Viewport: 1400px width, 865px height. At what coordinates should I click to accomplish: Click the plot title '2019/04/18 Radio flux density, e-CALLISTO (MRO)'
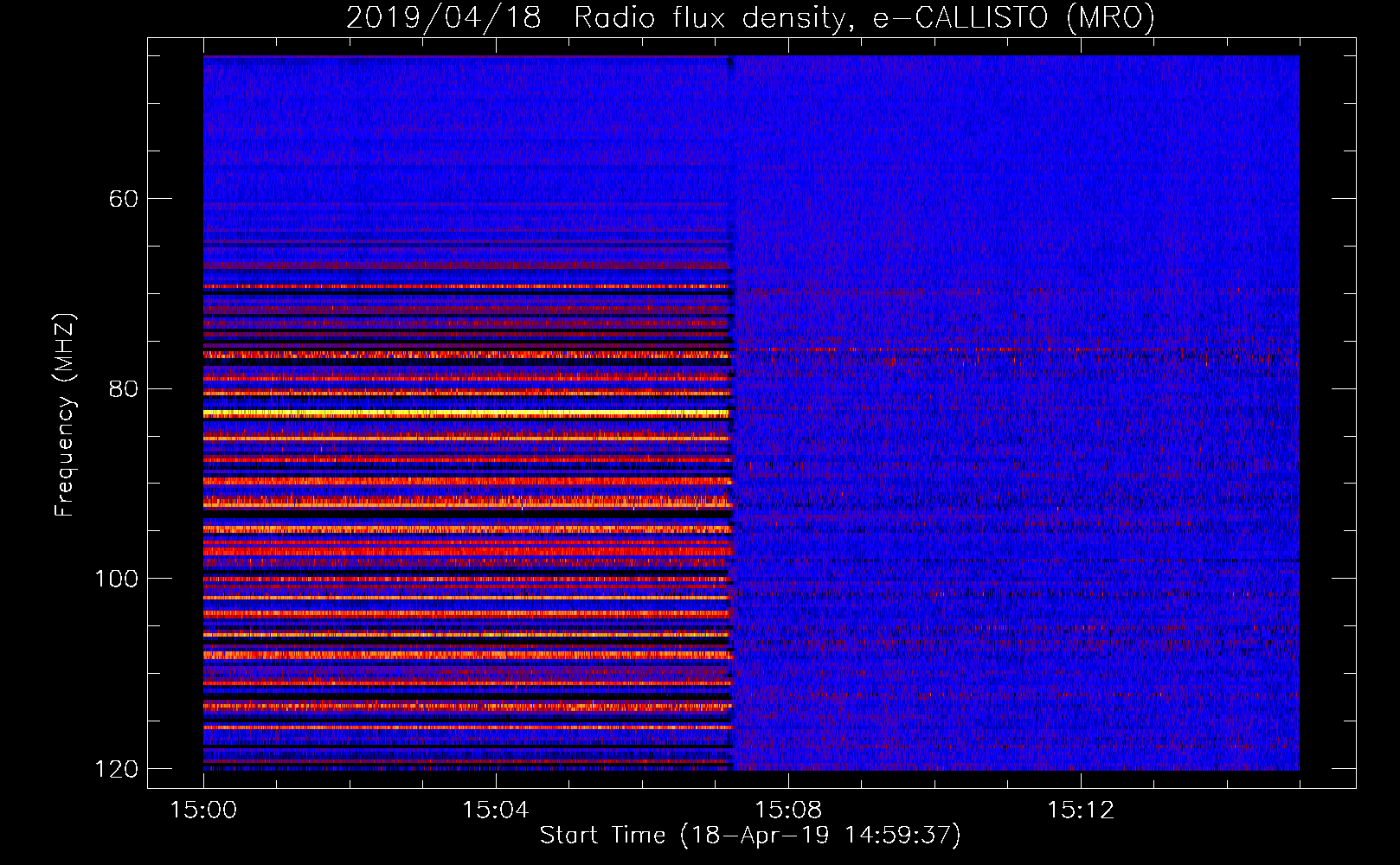[x=750, y=17]
